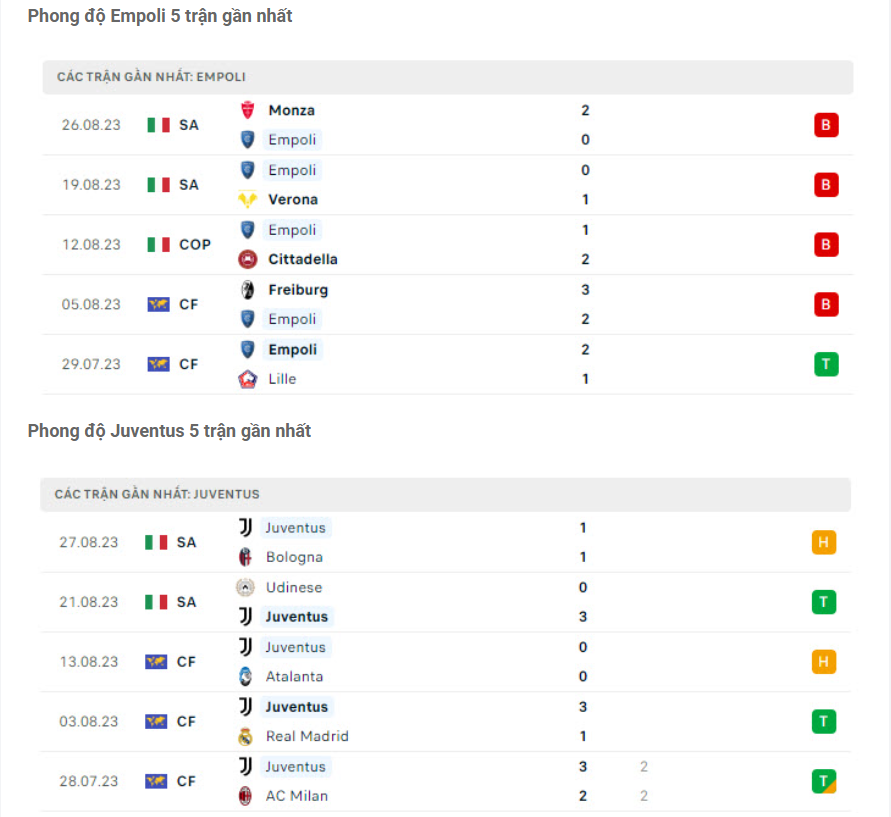Click the Bologna club crest
891x817 pixels.
click(246, 557)
